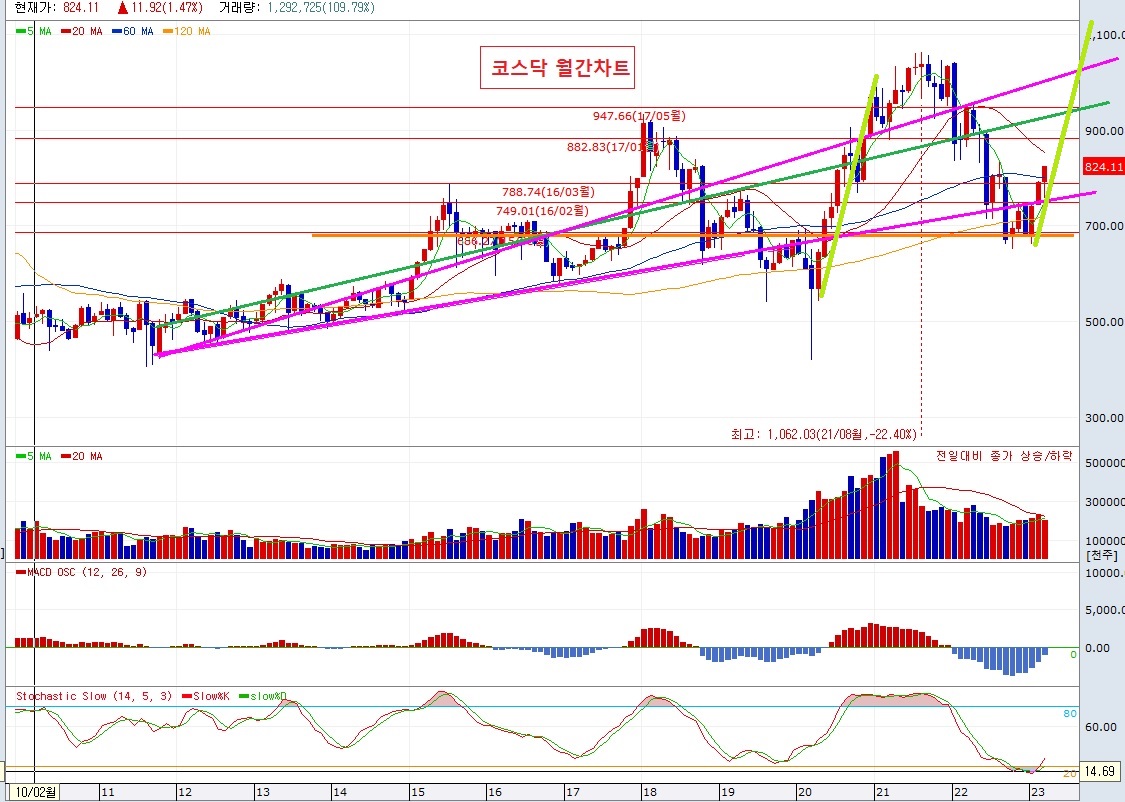Click the 500000 volume axis label
The width and height of the screenshot is (1125, 802).
pyautogui.click(x=1104, y=463)
